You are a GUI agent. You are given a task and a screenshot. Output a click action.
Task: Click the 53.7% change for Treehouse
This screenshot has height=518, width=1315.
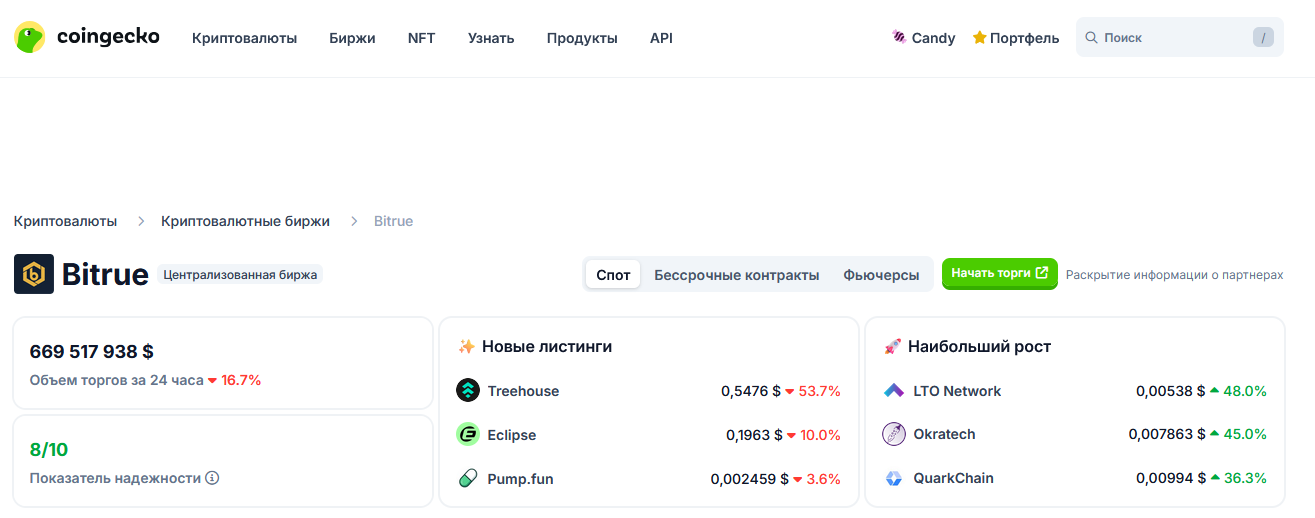pos(819,391)
